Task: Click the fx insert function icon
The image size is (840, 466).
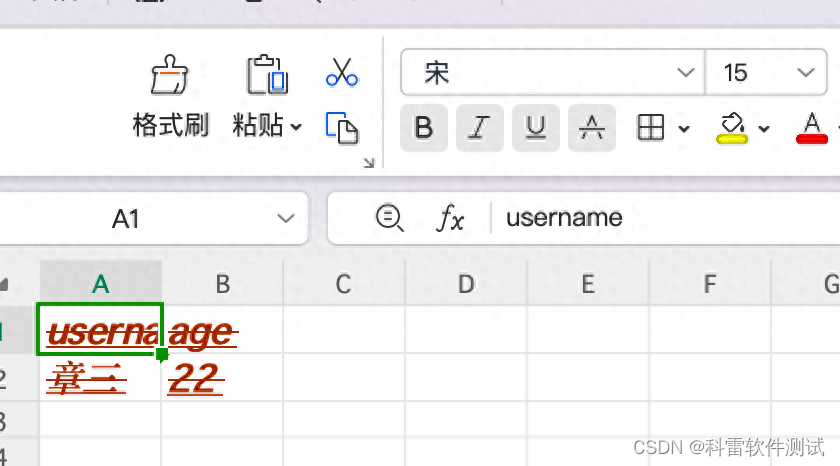Action: [x=450, y=218]
